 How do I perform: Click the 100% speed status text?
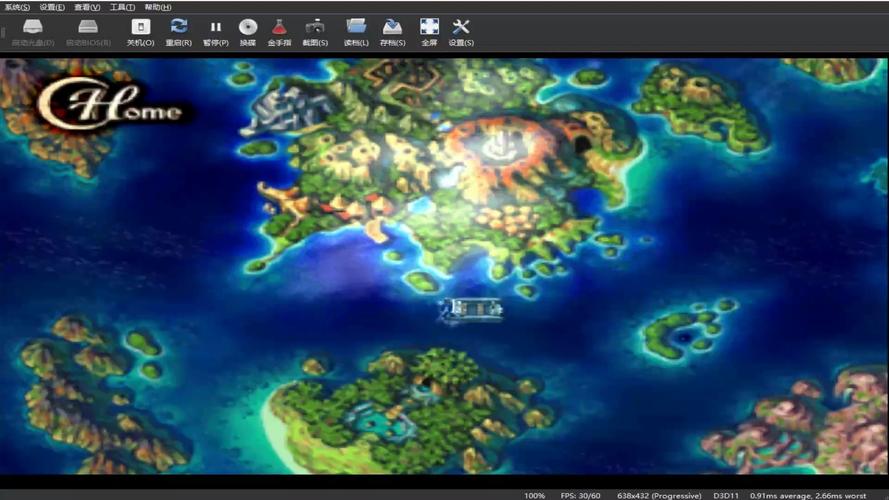click(534, 495)
